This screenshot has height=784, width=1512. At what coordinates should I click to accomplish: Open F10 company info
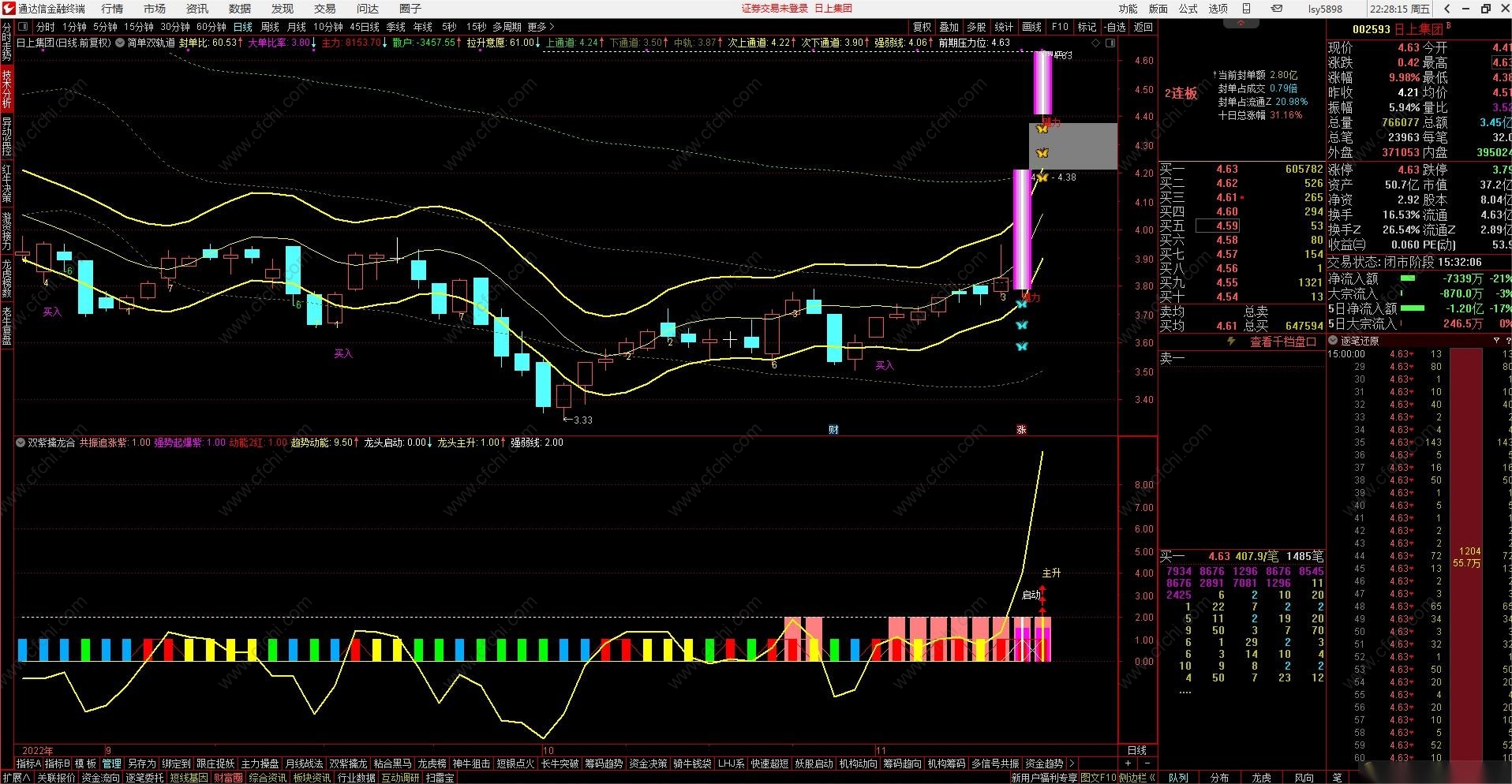[1060, 27]
